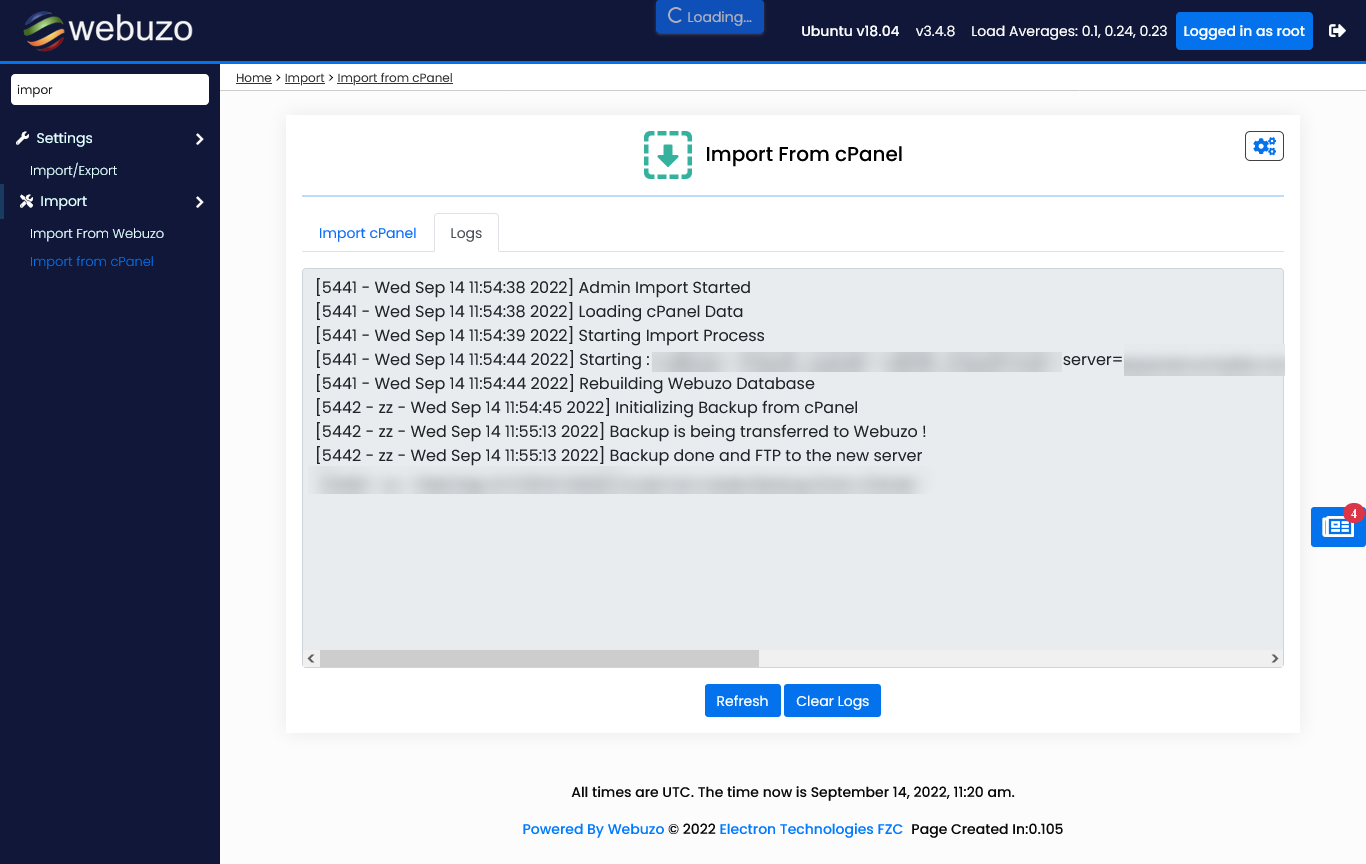
Task: Collapse the Import sidebar chevron
Action: tap(199, 201)
